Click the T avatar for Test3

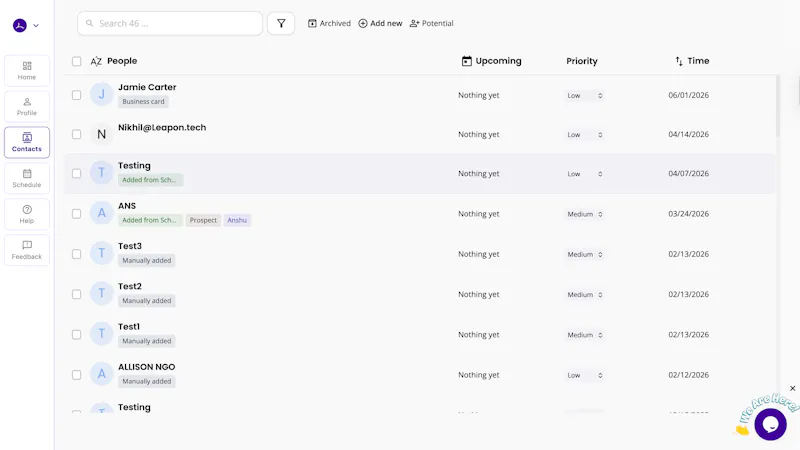pyautogui.click(x=102, y=253)
